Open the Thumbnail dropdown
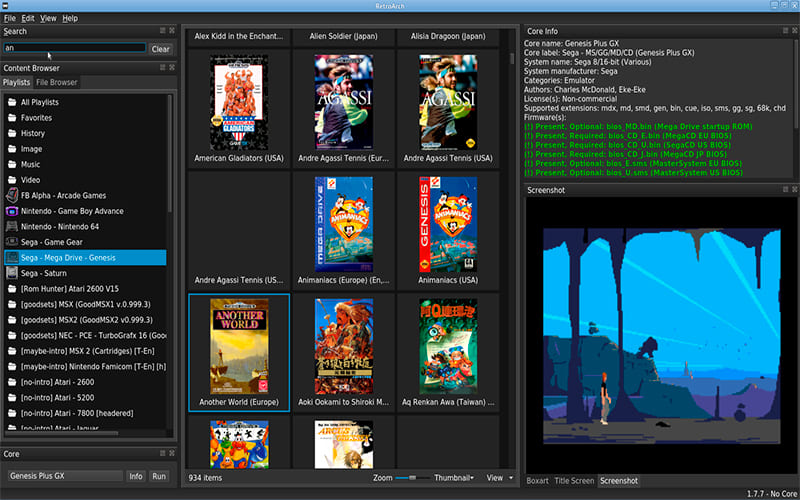Screen dimensions: 800x500 click(454, 478)
